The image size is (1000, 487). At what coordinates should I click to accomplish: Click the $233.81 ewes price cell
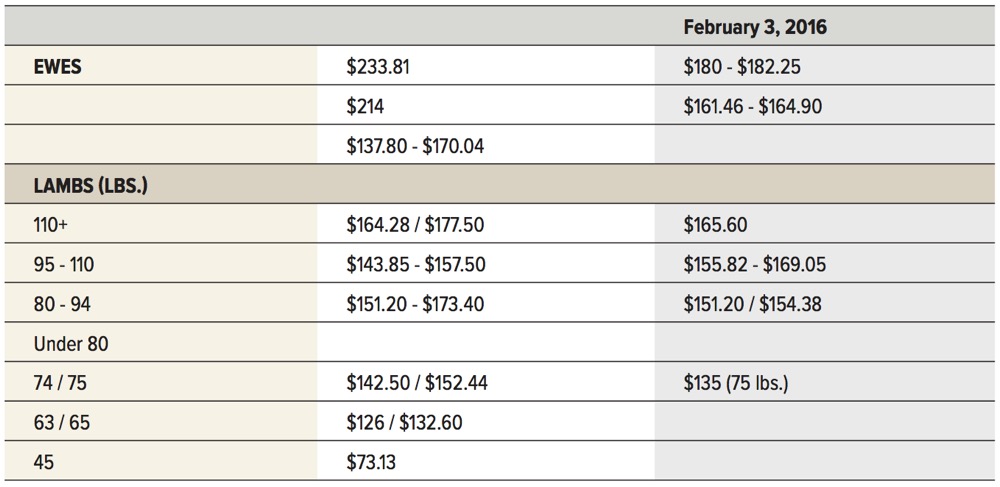[378, 67]
